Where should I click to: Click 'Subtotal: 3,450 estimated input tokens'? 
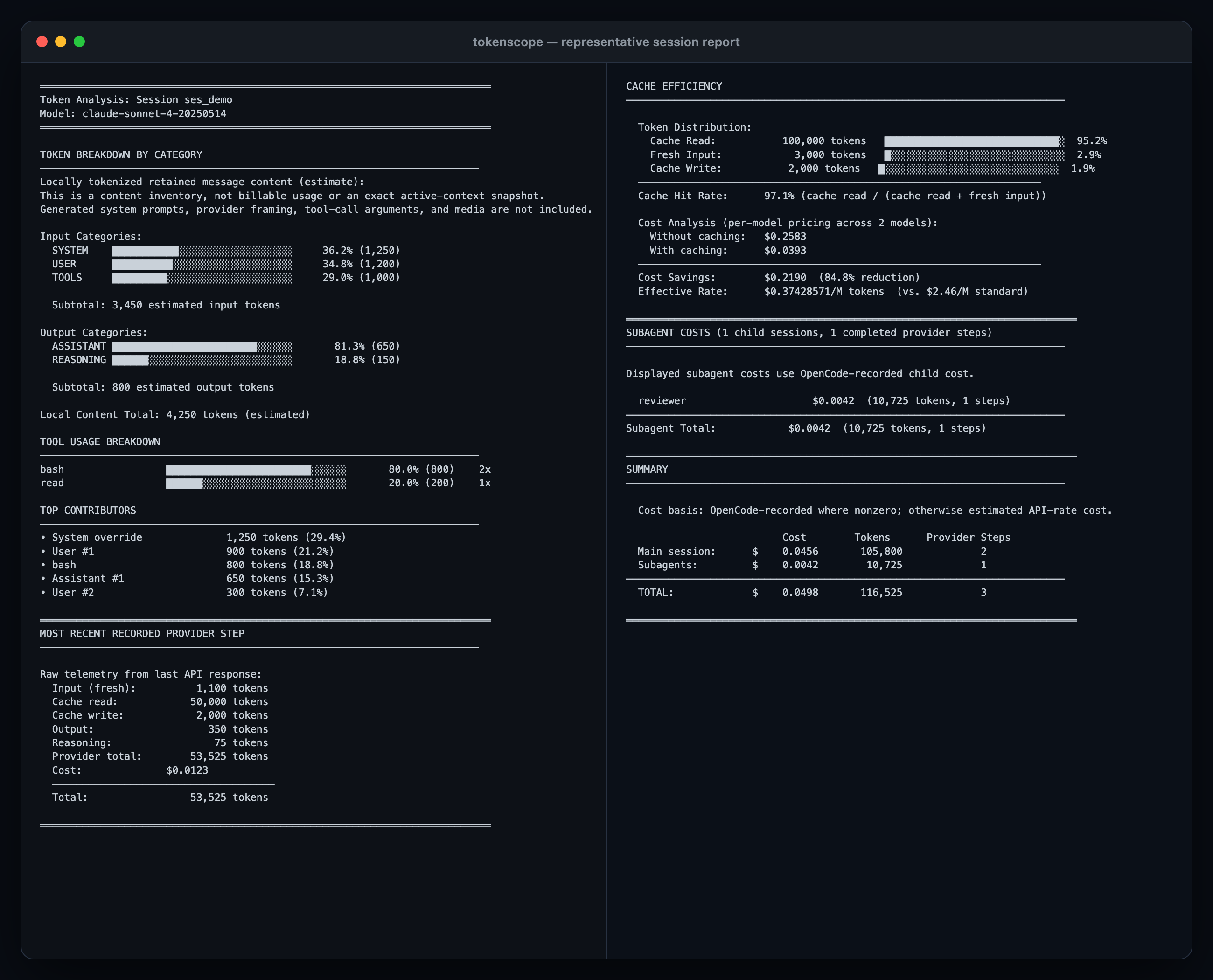click(166, 305)
